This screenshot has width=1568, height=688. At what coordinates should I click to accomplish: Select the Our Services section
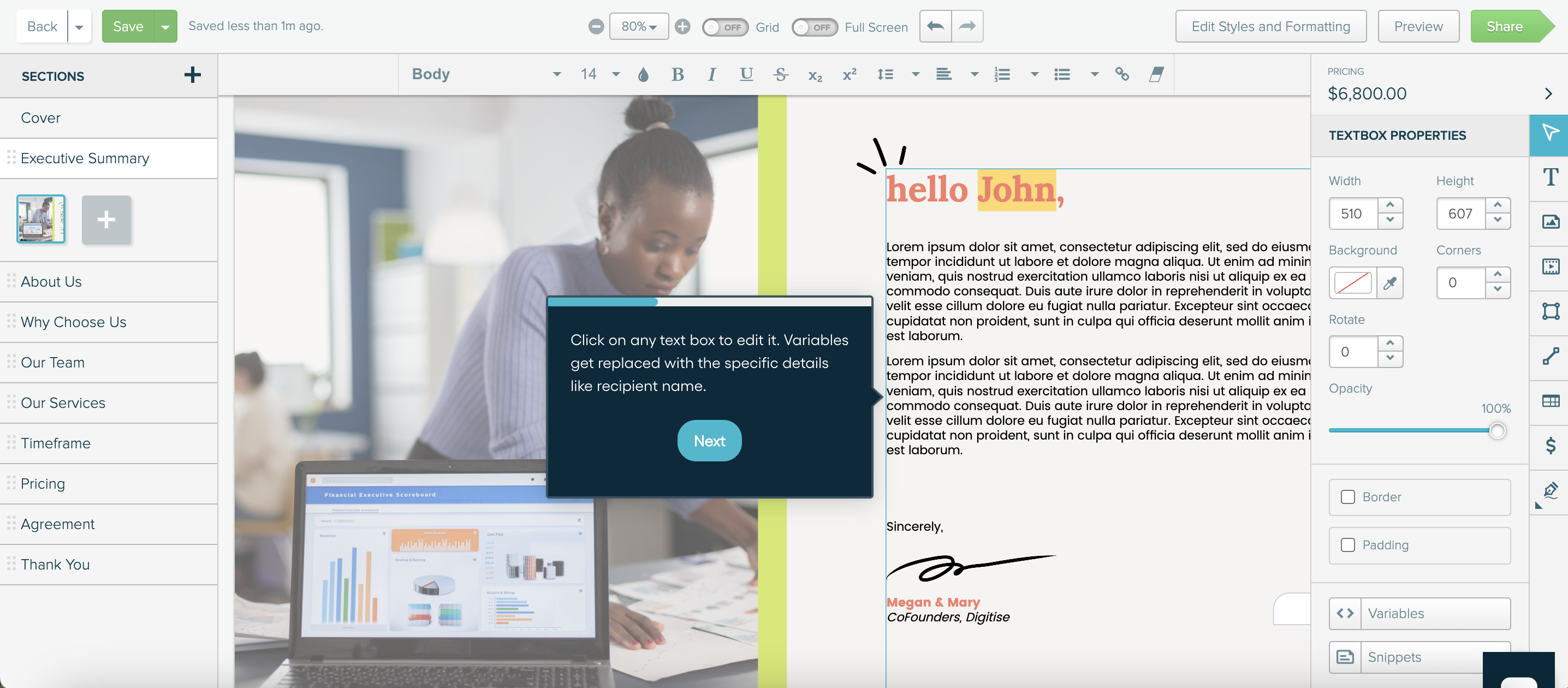[x=63, y=402]
